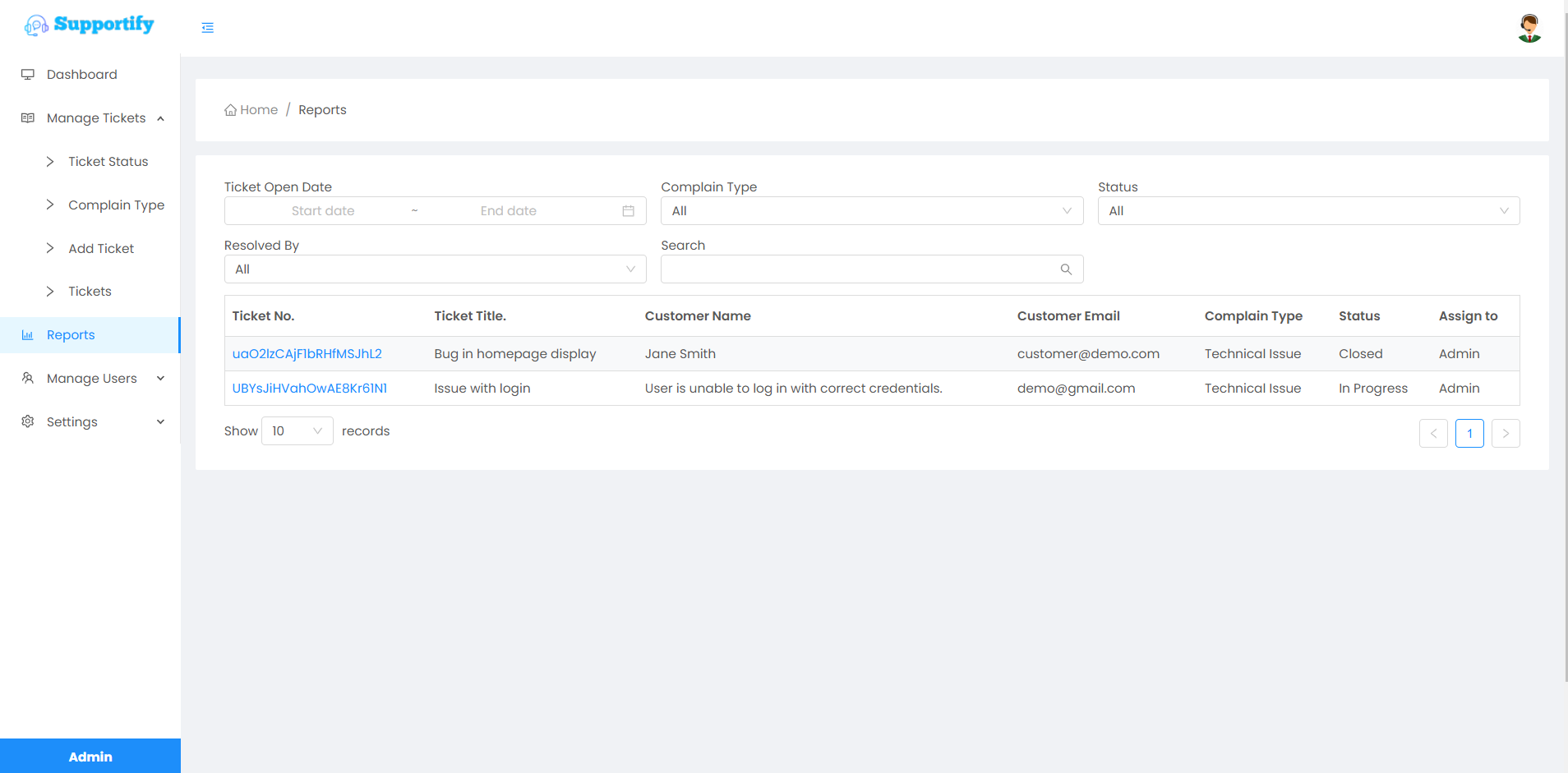
Task: Open the Complain Type filter dropdown
Action: pyautogui.click(x=871, y=211)
